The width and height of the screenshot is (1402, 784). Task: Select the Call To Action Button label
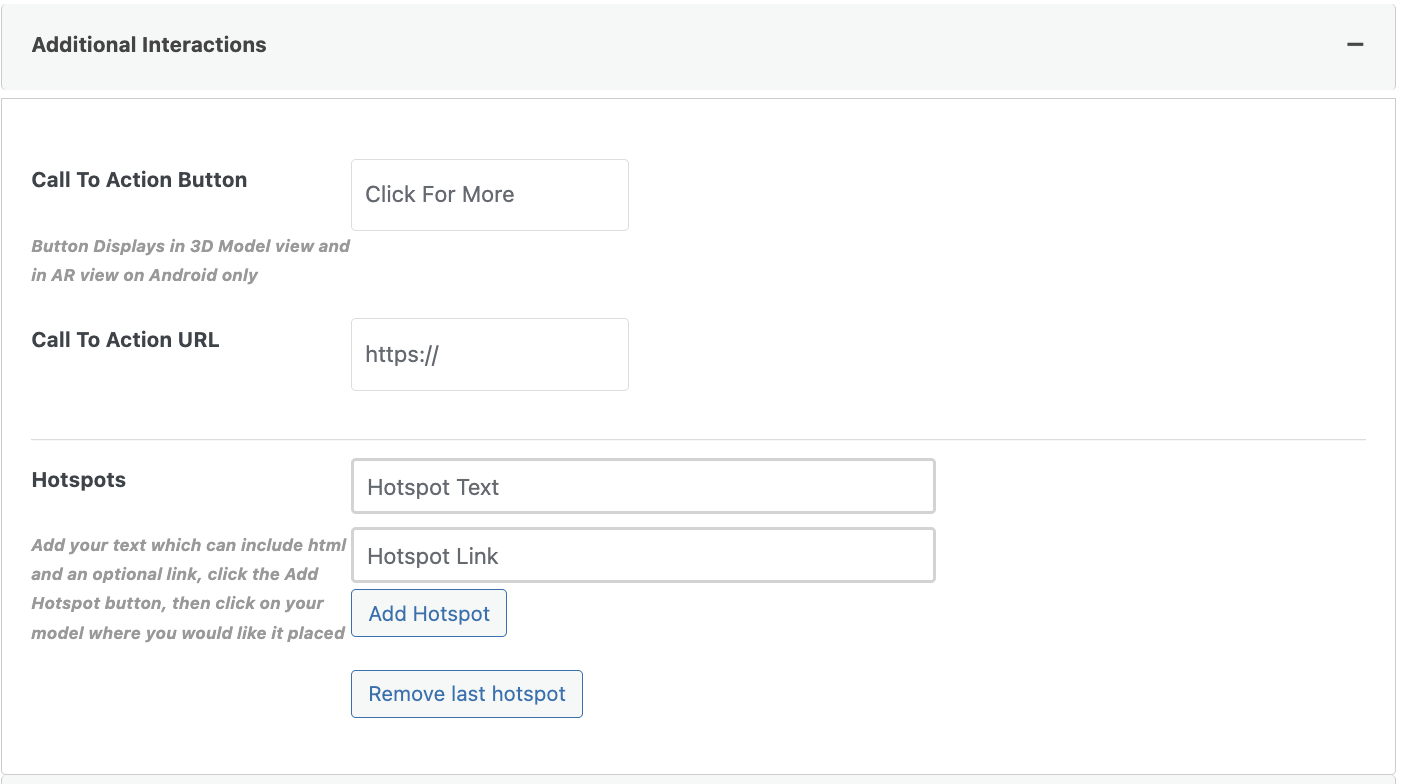tap(139, 180)
